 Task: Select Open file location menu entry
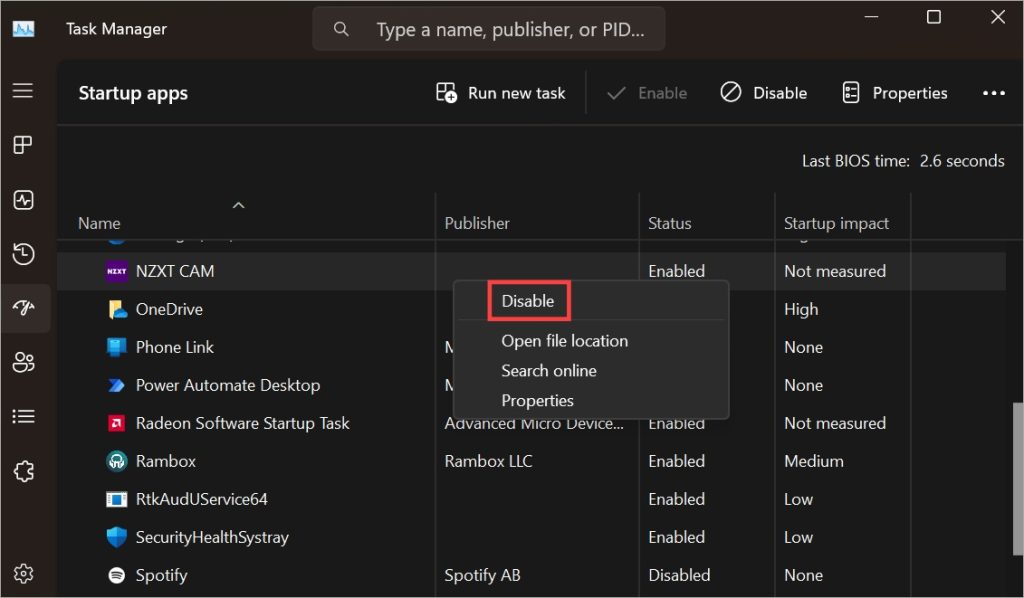(564, 341)
